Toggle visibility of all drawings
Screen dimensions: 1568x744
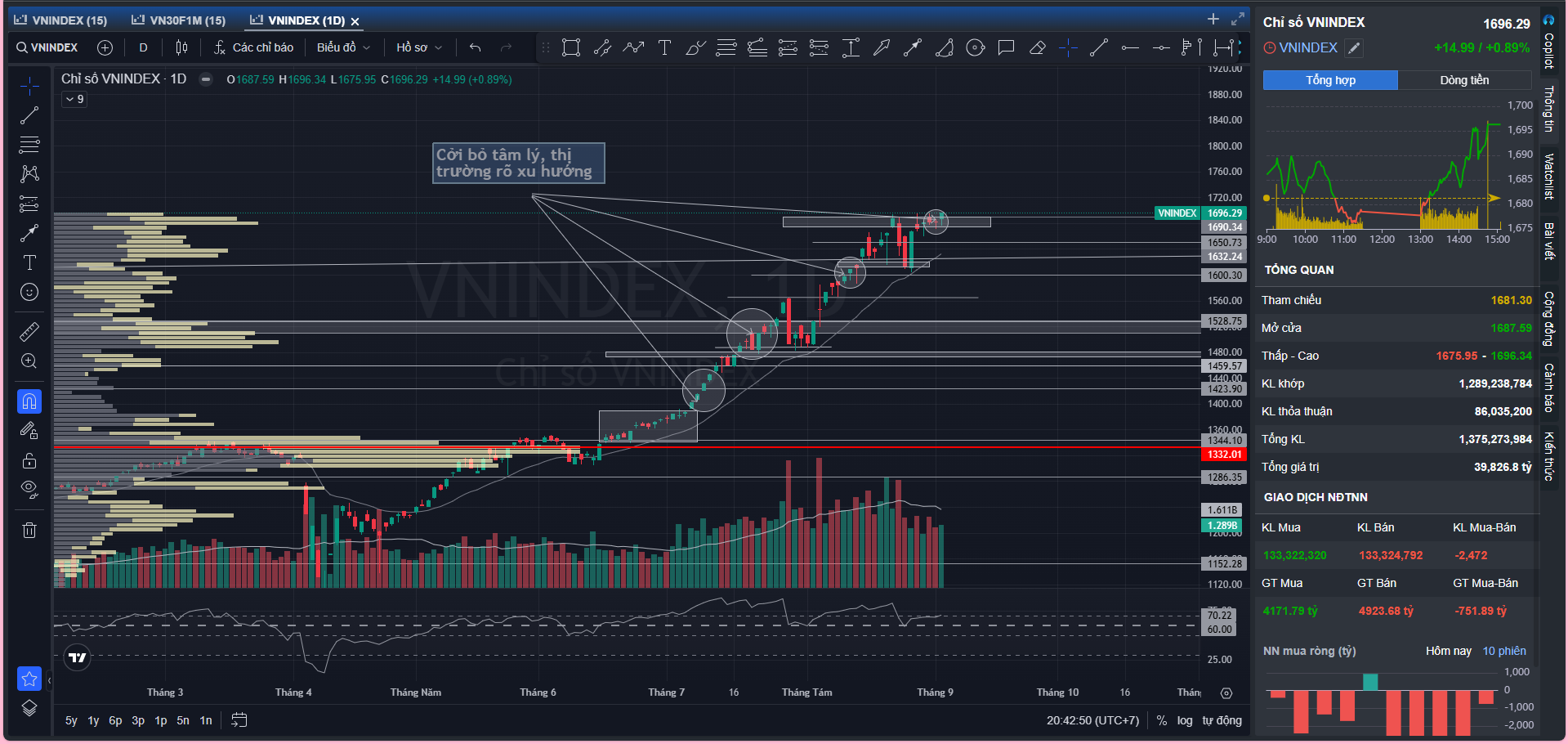(29, 490)
